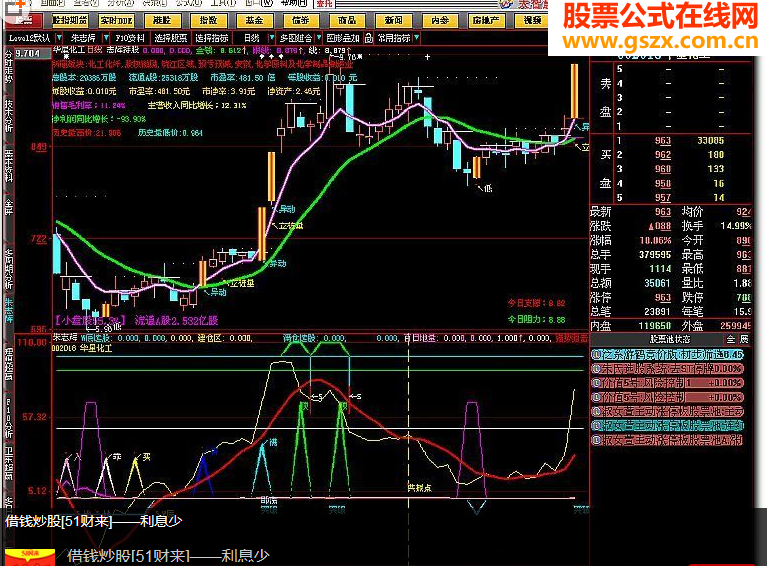Viewport: 770px width, 566px height.
Task: Click the 小盘股 流通A股 label on chart
Action: point(137,321)
